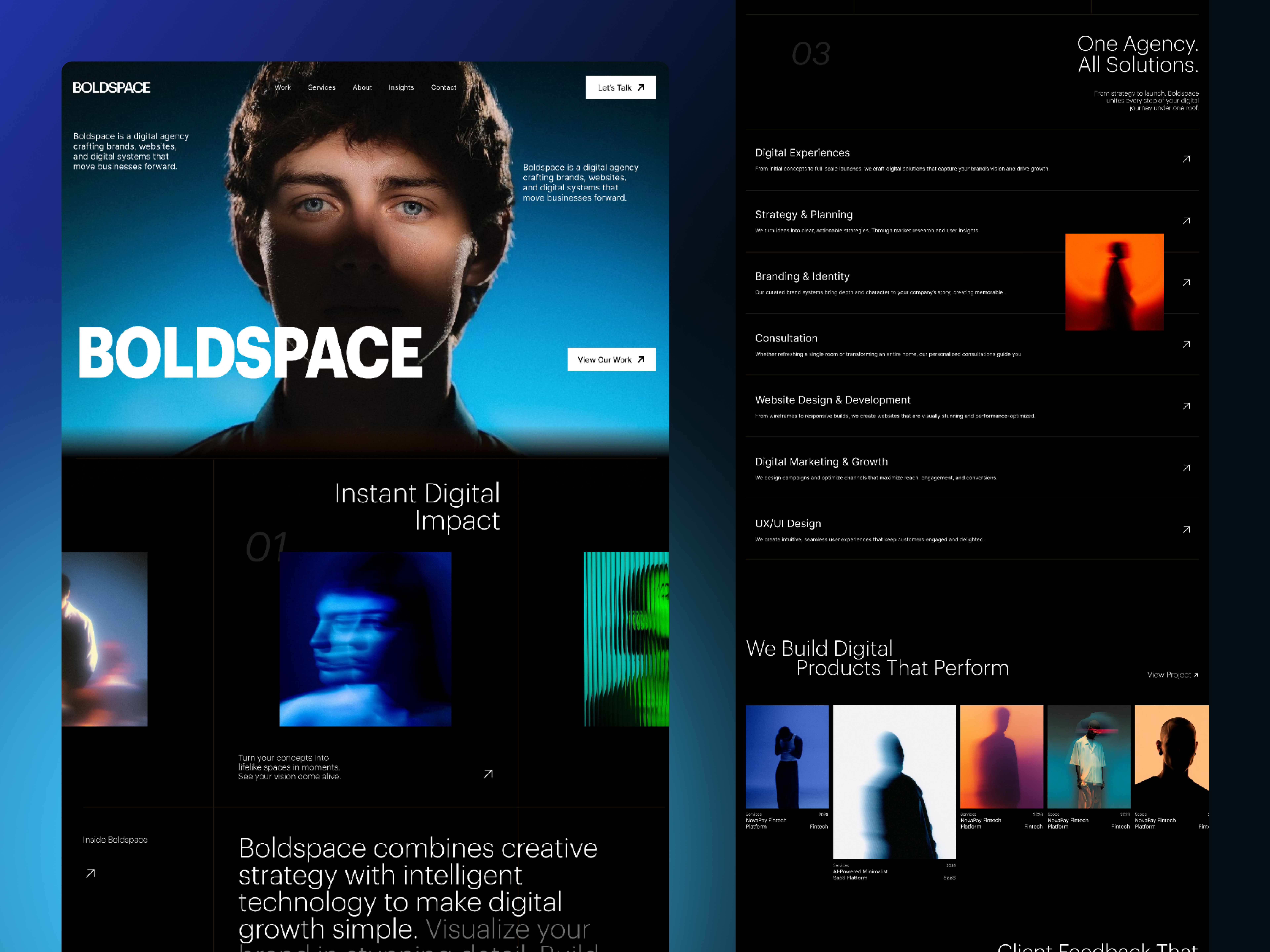Click the arrow icon for Branding & Identity
Viewport: 1270px width, 952px height.
pos(1186,282)
